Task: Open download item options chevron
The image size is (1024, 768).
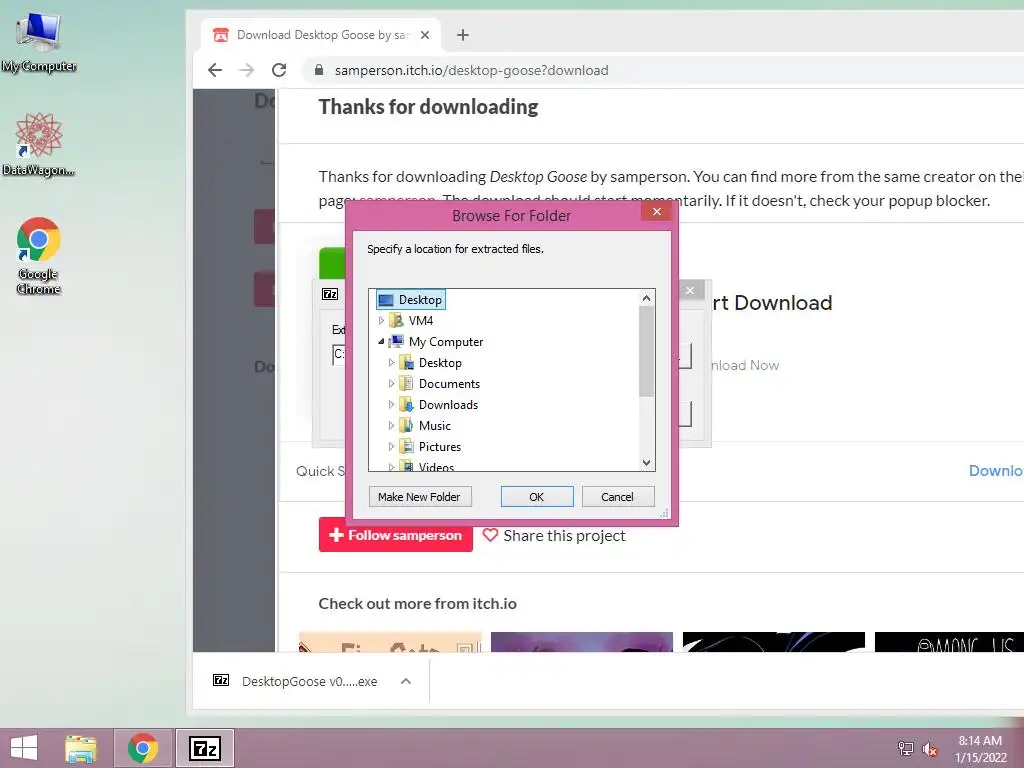Action: pos(406,681)
